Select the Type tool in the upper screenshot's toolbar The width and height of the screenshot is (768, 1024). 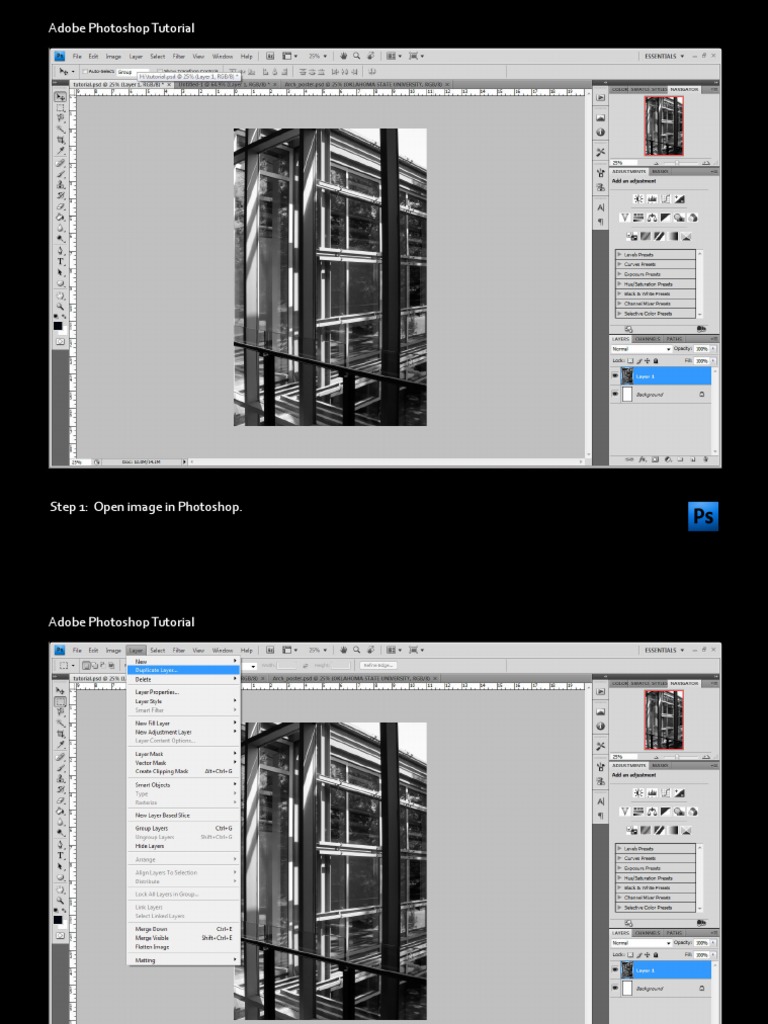click(x=60, y=261)
